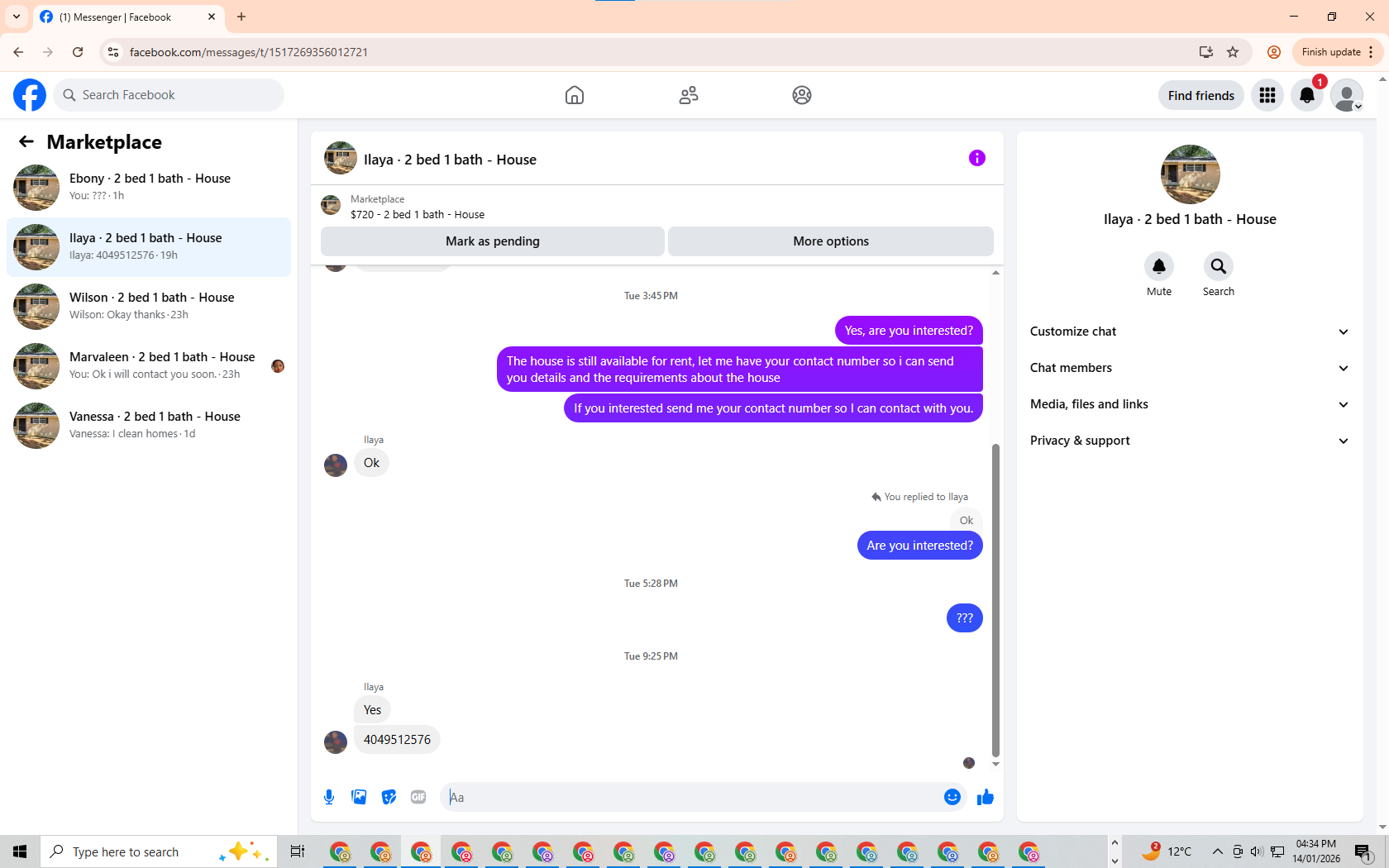Image resolution: width=1389 pixels, height=868 pixels.
Task: Go back from Marketplace with arrow
Action: point(26,141)
